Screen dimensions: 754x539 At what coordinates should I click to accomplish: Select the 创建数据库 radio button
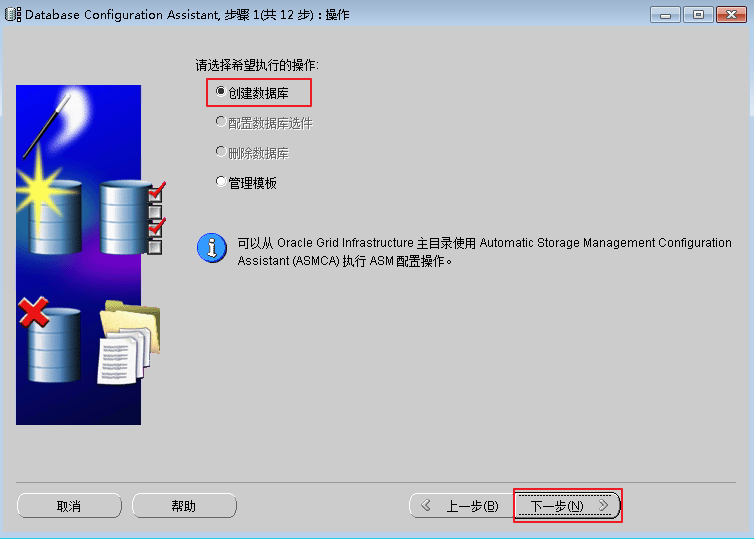point(221,93)
